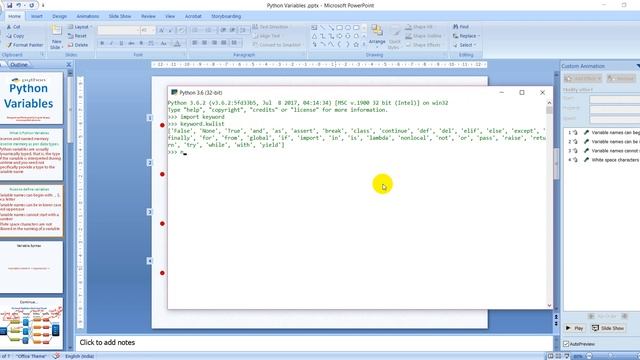Maximize the Python 3.6 console window
The height and width of the screenshot is (360, 640).
click(522, 93)
